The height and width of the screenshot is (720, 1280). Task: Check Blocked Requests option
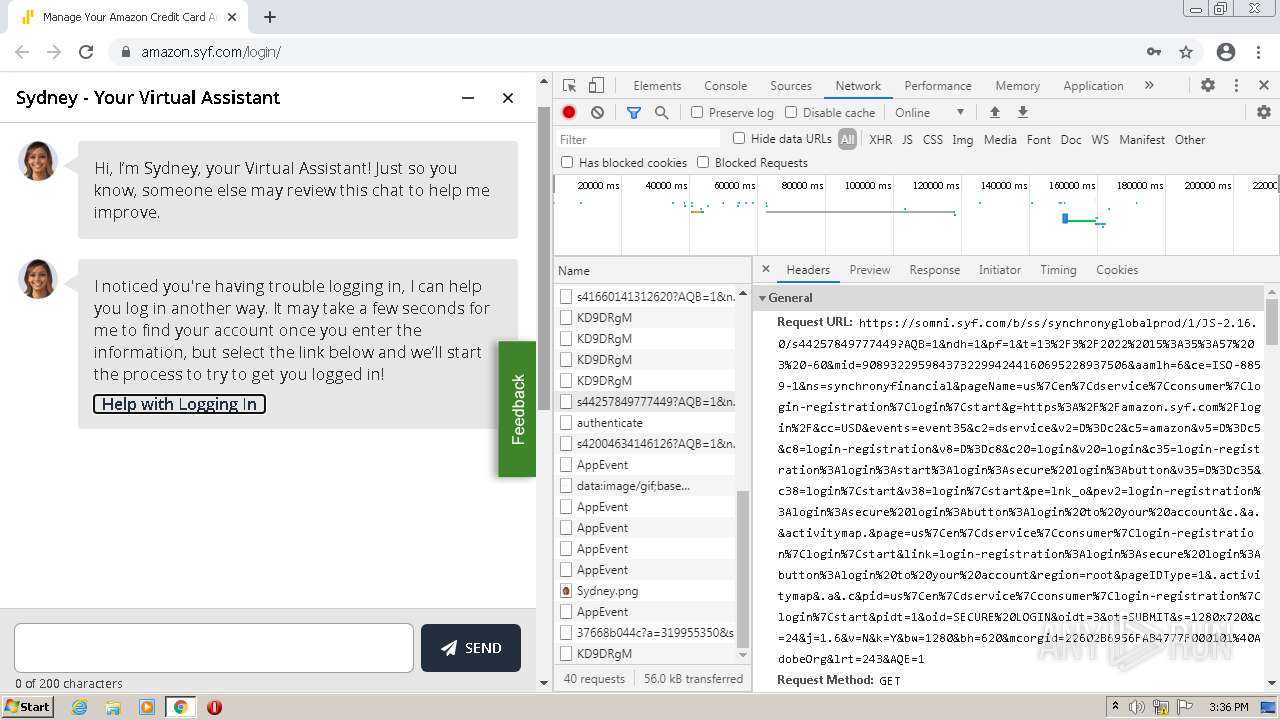coord(703,162)
